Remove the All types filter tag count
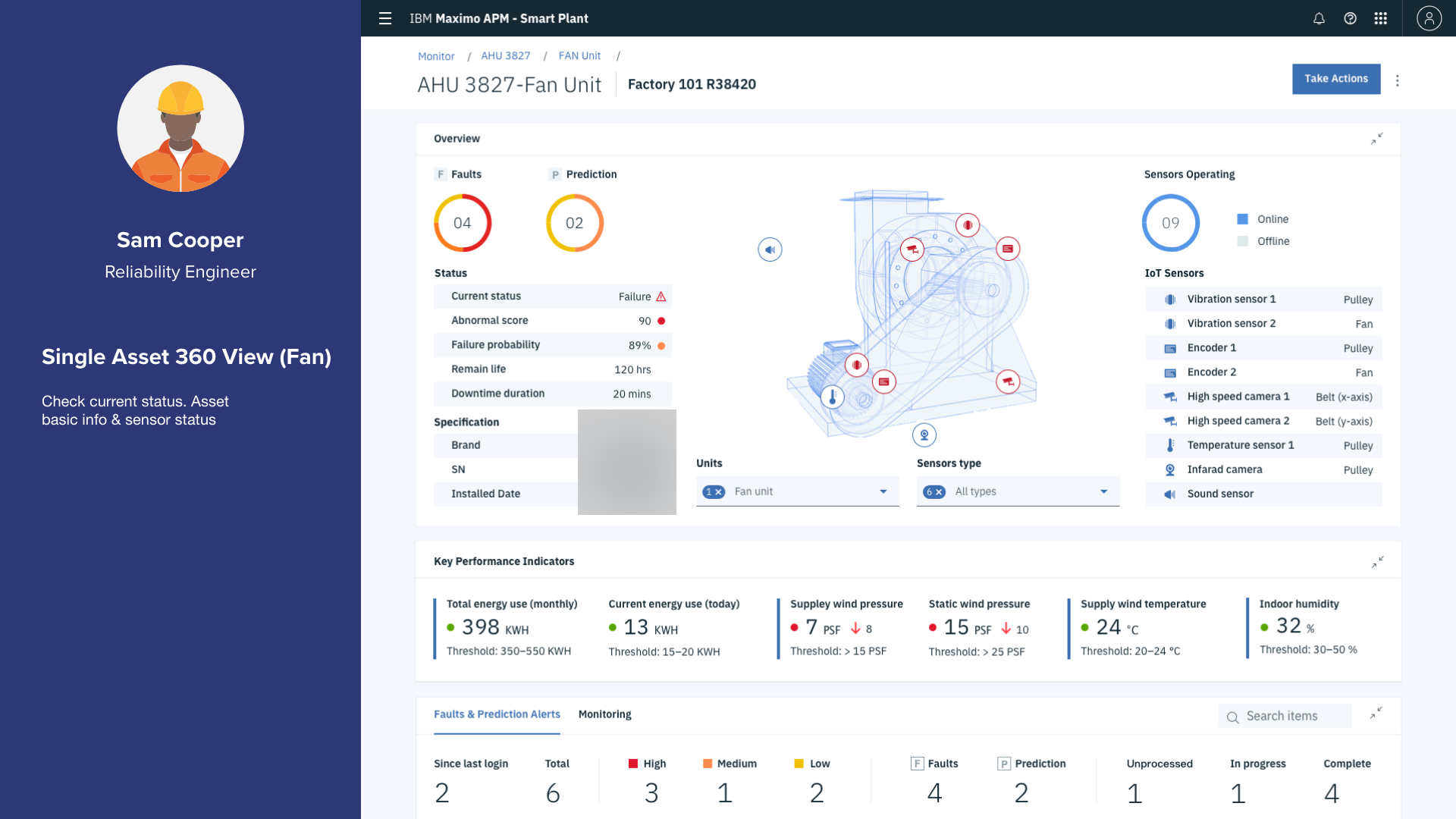 [x=939, y=492]
